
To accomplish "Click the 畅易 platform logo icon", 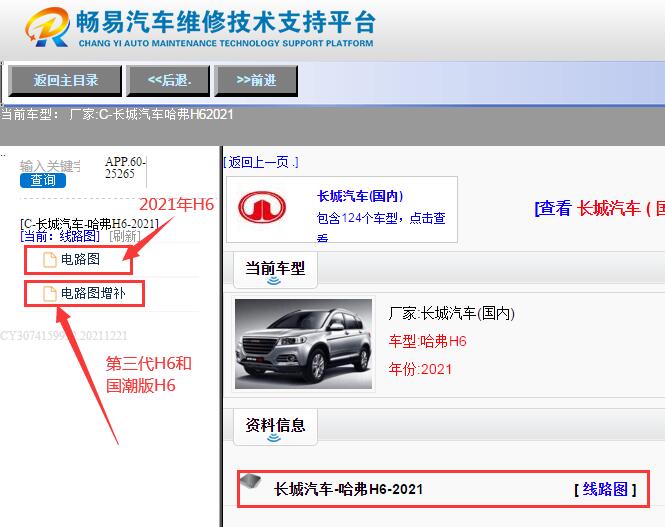I will [48, 27].
